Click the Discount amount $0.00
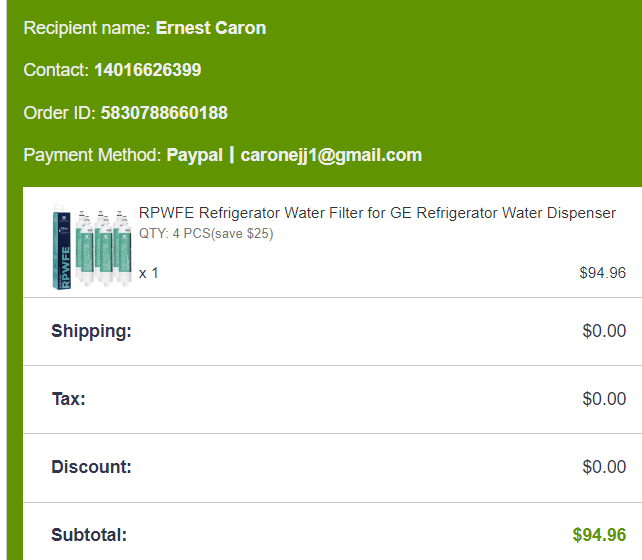This screenshot has width=642, height=560. 604,467
